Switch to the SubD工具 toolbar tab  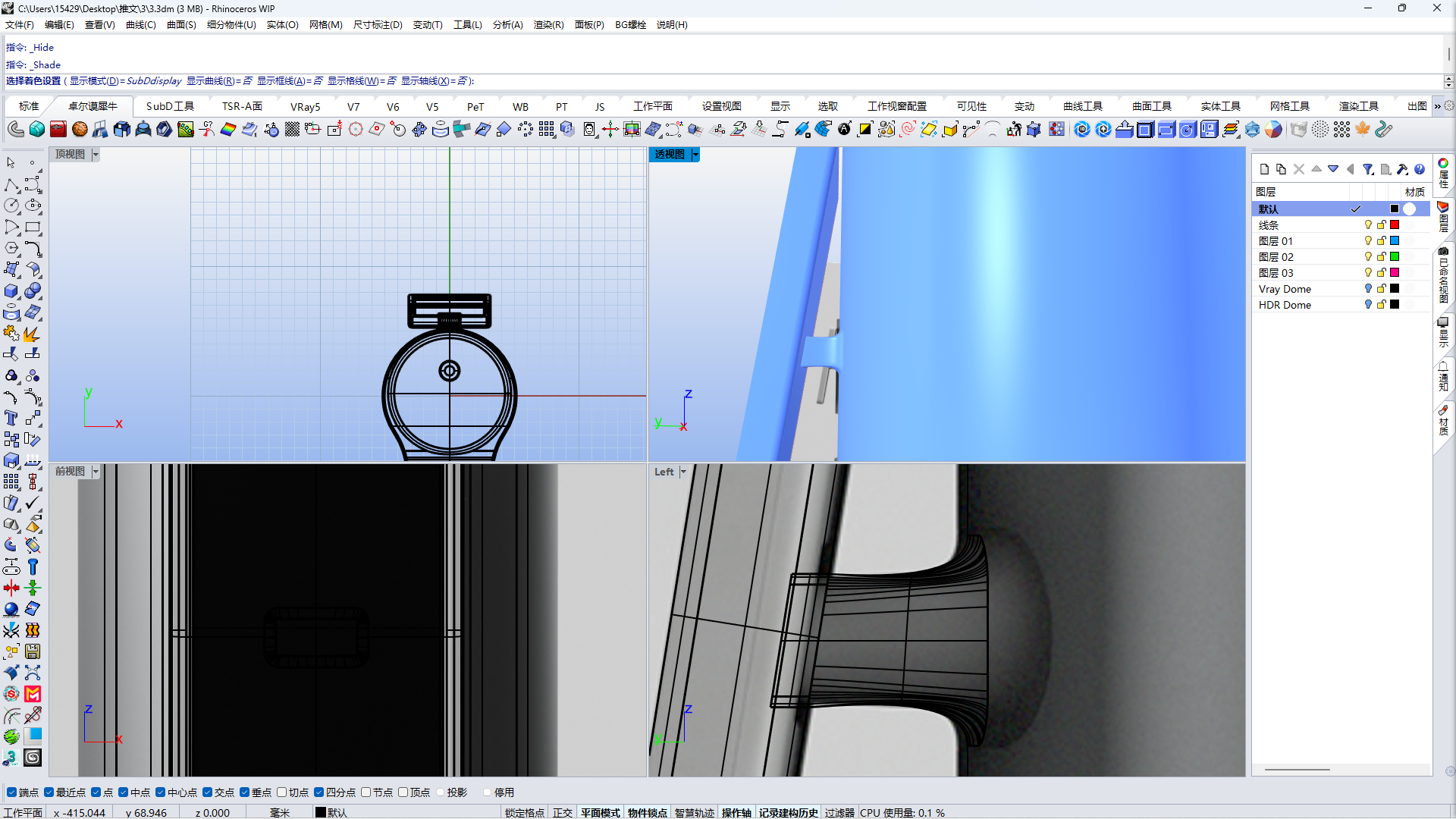(170, 106)
